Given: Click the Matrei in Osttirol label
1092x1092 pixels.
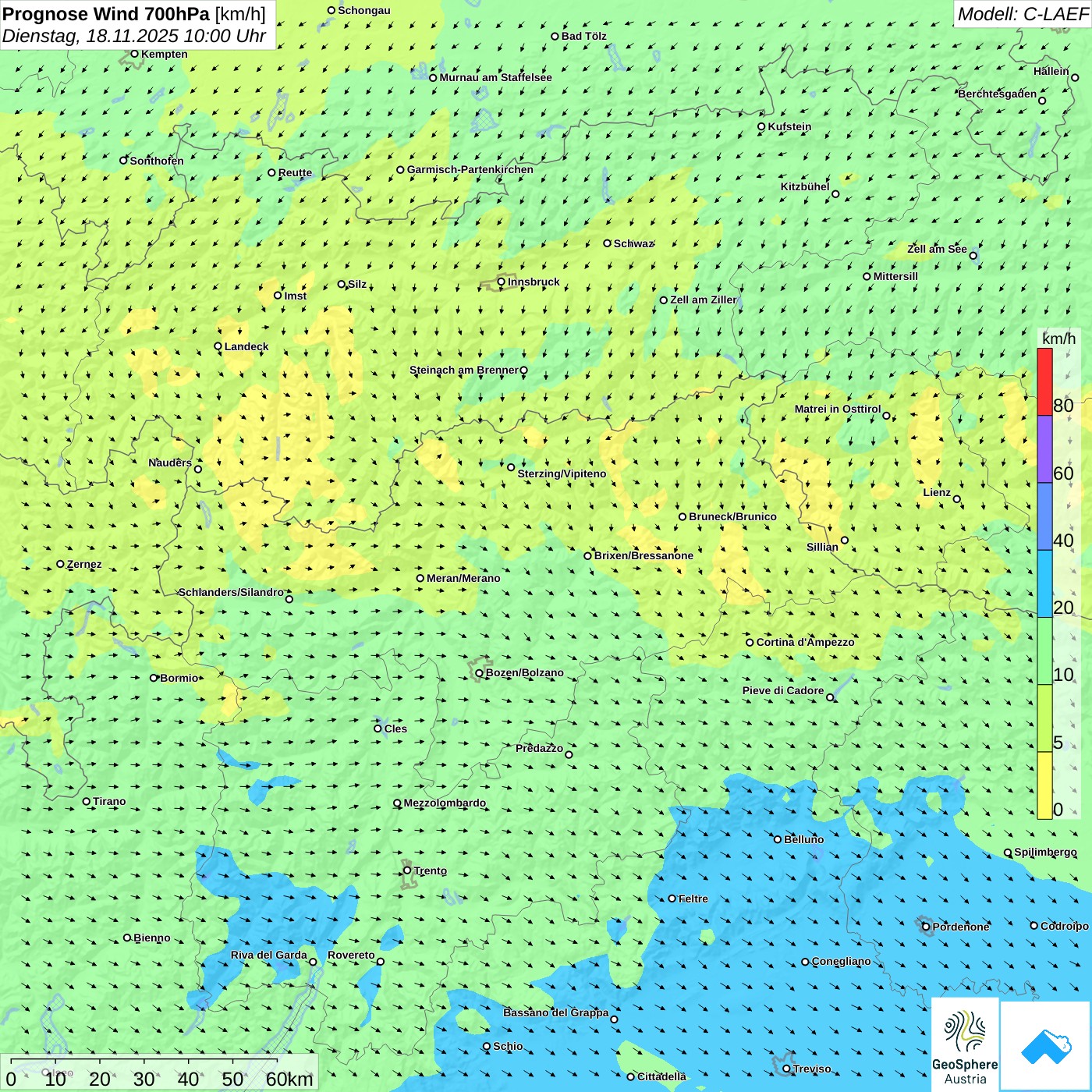Looking at the screenshot, I should (x=838, y=409).
